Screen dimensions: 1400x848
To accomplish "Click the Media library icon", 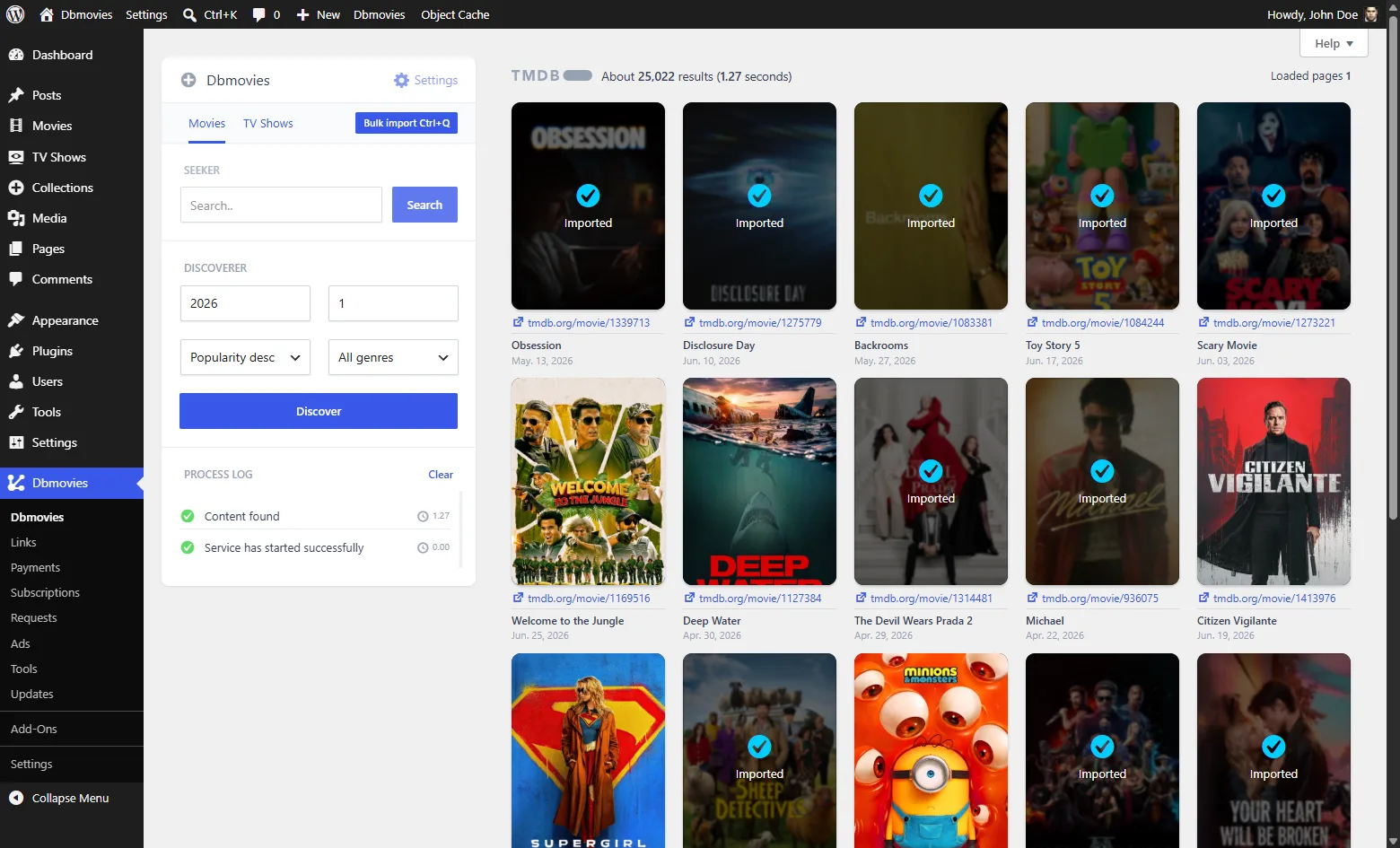I will pos(16,218).
